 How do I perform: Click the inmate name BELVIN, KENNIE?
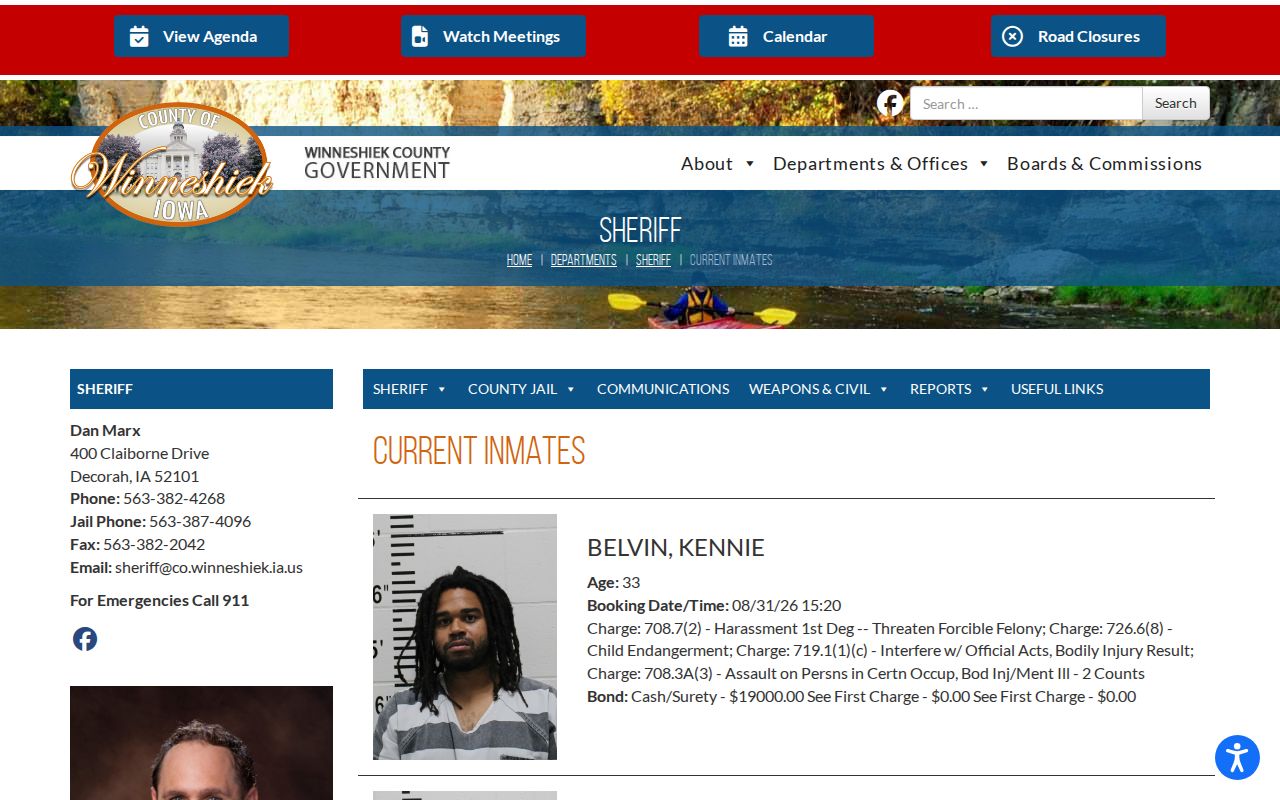(676, 548)
